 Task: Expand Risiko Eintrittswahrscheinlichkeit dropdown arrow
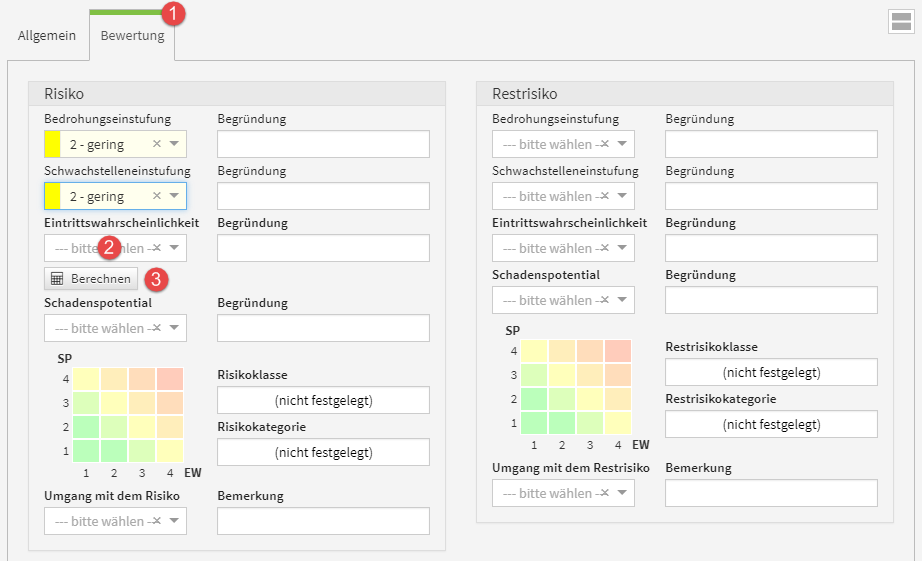click(x=174, y=248)
